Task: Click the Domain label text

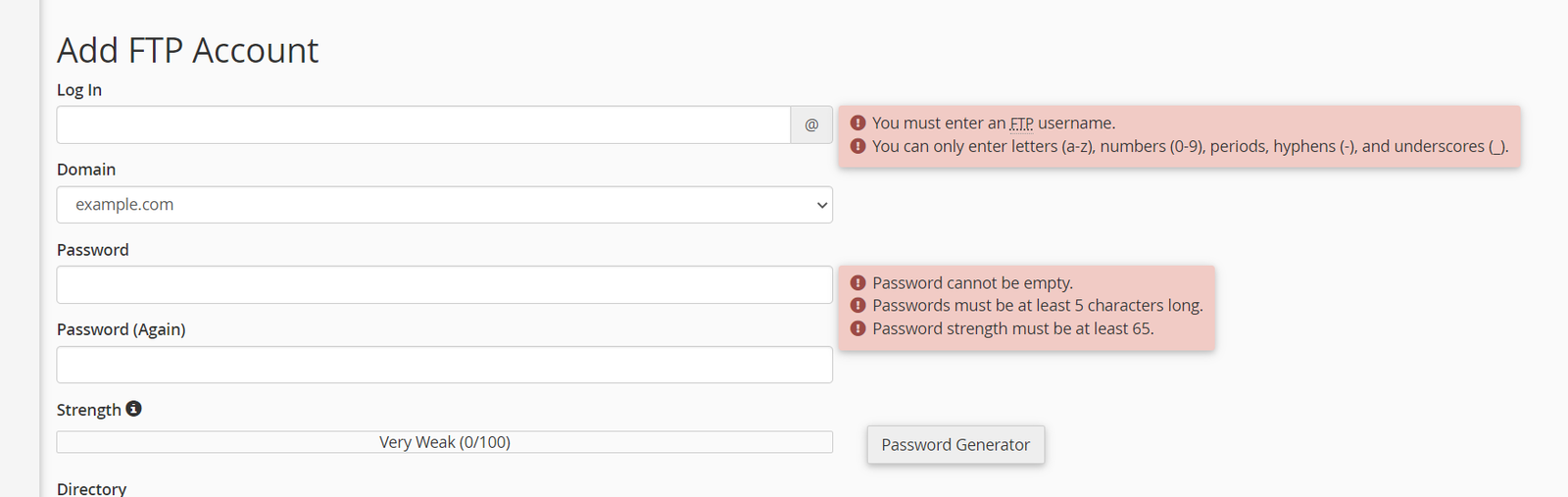Action: [x=86, y=170]
